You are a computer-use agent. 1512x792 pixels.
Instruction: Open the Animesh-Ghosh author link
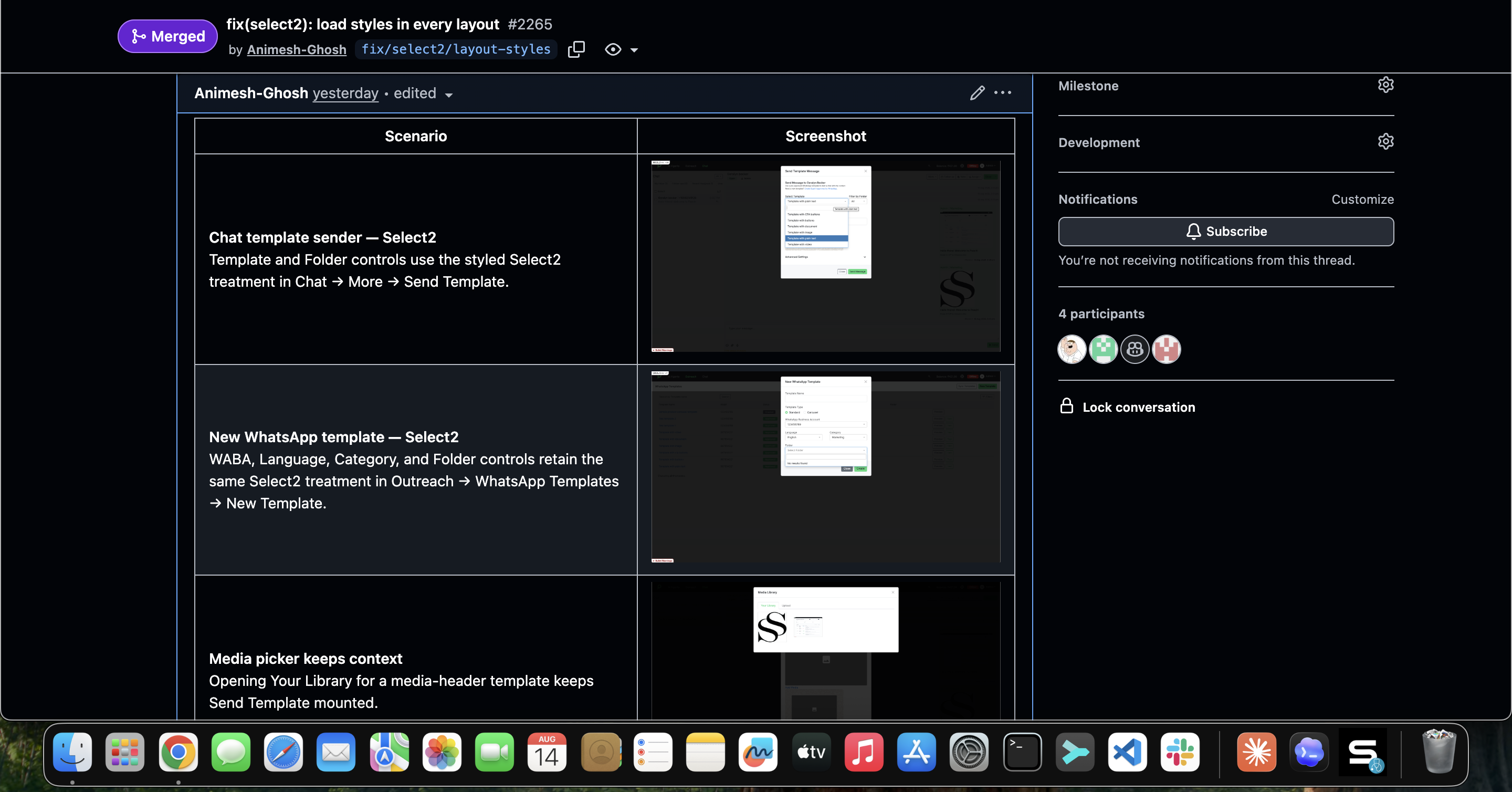pos(297,49)
